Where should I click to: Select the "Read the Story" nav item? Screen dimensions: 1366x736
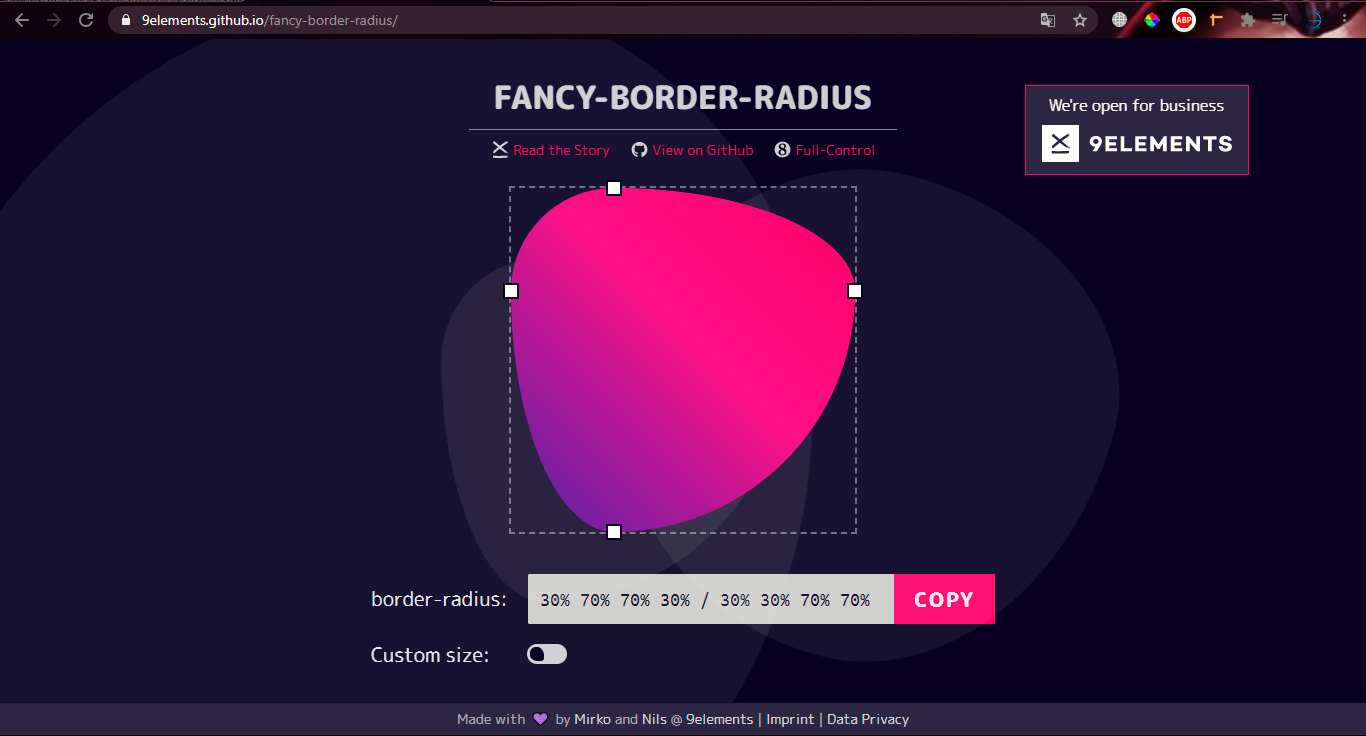[561, 149]
